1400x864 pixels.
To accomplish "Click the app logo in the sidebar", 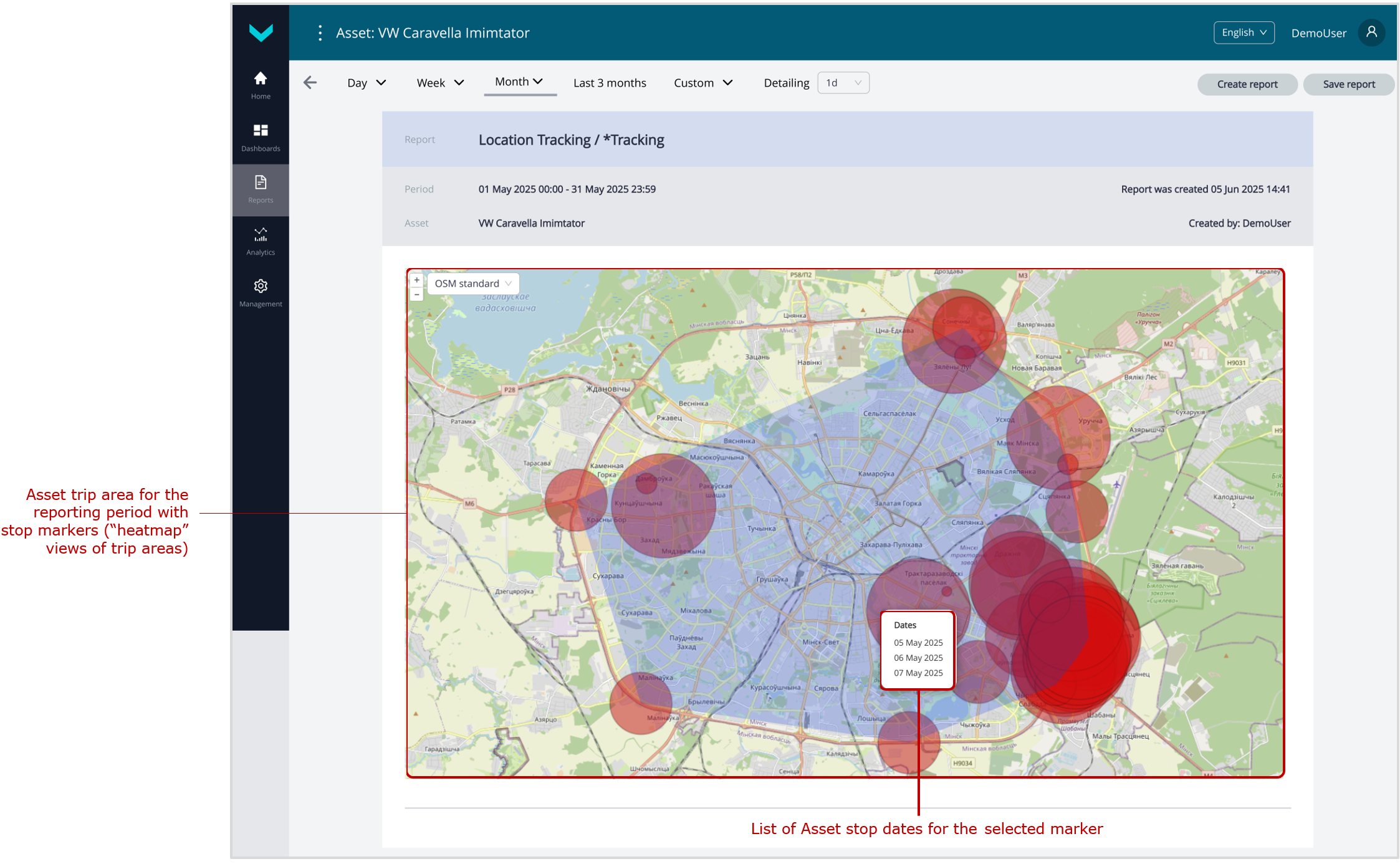I will coord(261,32).
